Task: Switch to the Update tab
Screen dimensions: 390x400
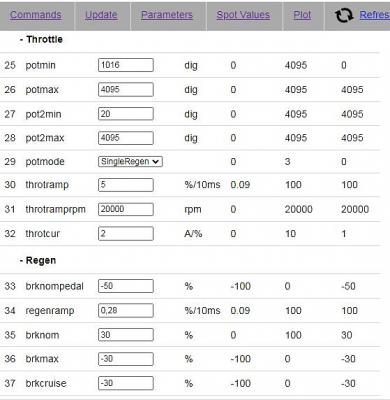Action: [x=101, y=15]
